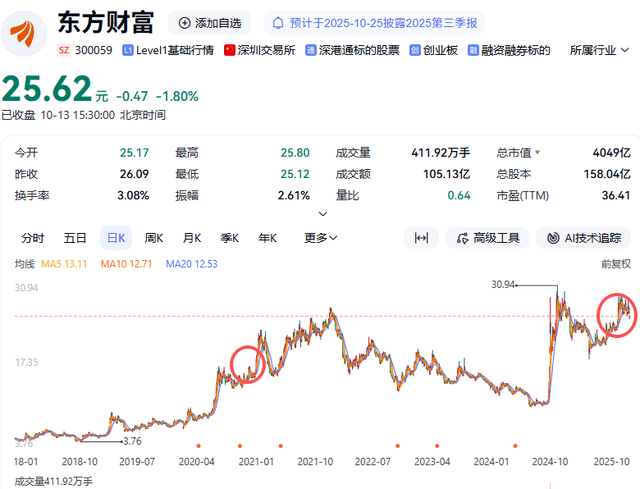Open AI技术追踪 tracking feature
Image resolution: width=640 pixels, height=489 pixels.
(x=583, y=238)
